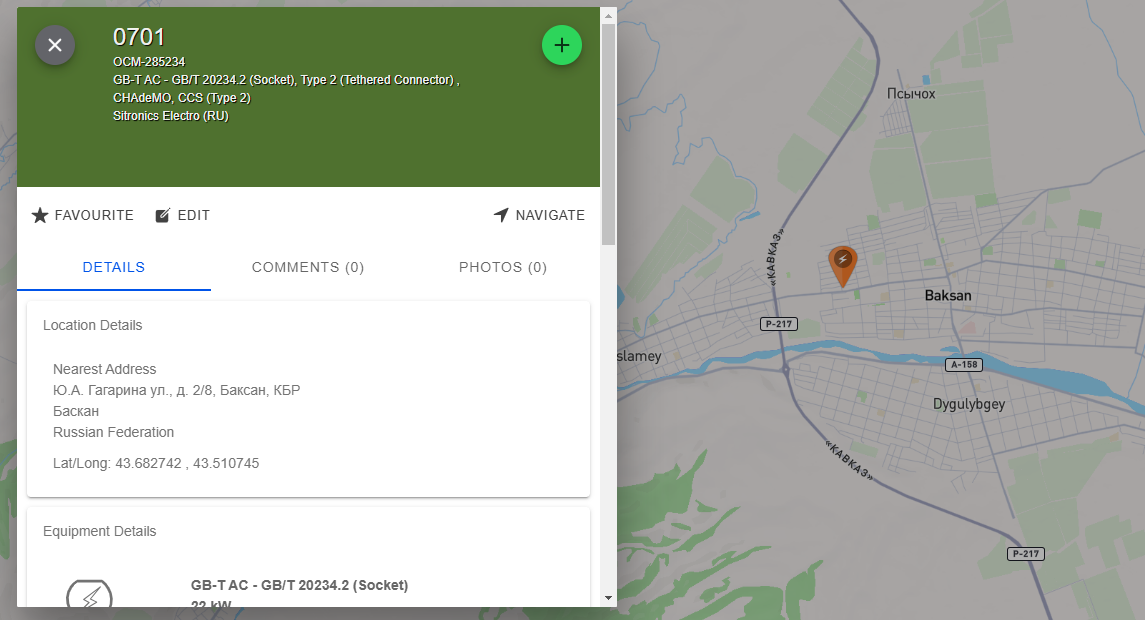
Task: Click the OCM-285234 reference text
Action: pyautogui.click(x=149, y=62)
